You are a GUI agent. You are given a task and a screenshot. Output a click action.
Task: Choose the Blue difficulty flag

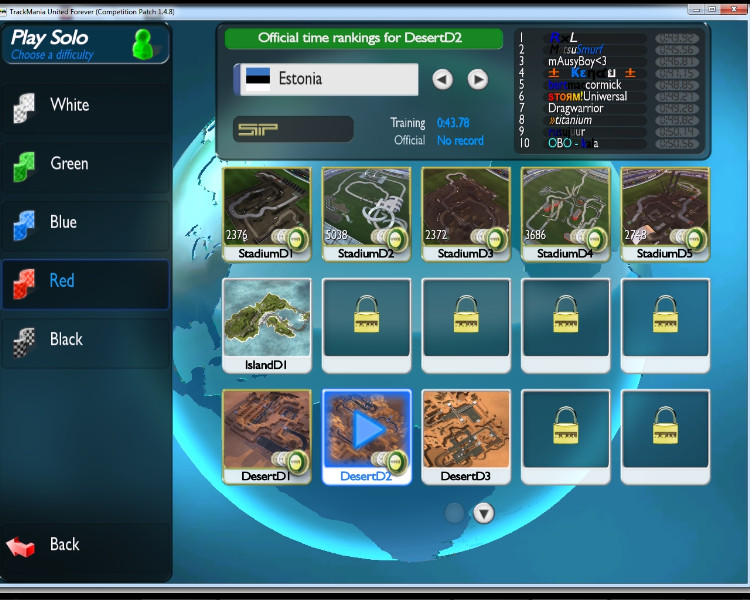[x=23, y=223]
